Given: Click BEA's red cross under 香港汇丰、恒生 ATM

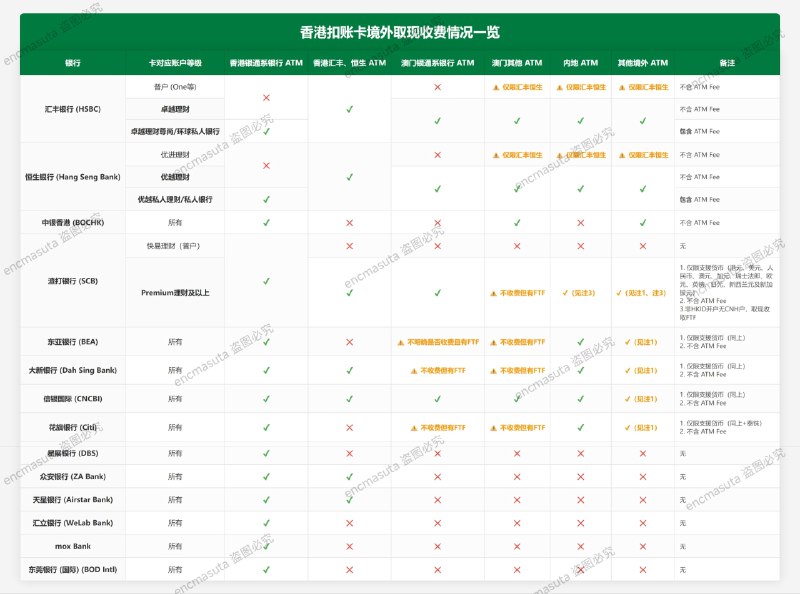Looking at the screenshot, I should 349,342.
